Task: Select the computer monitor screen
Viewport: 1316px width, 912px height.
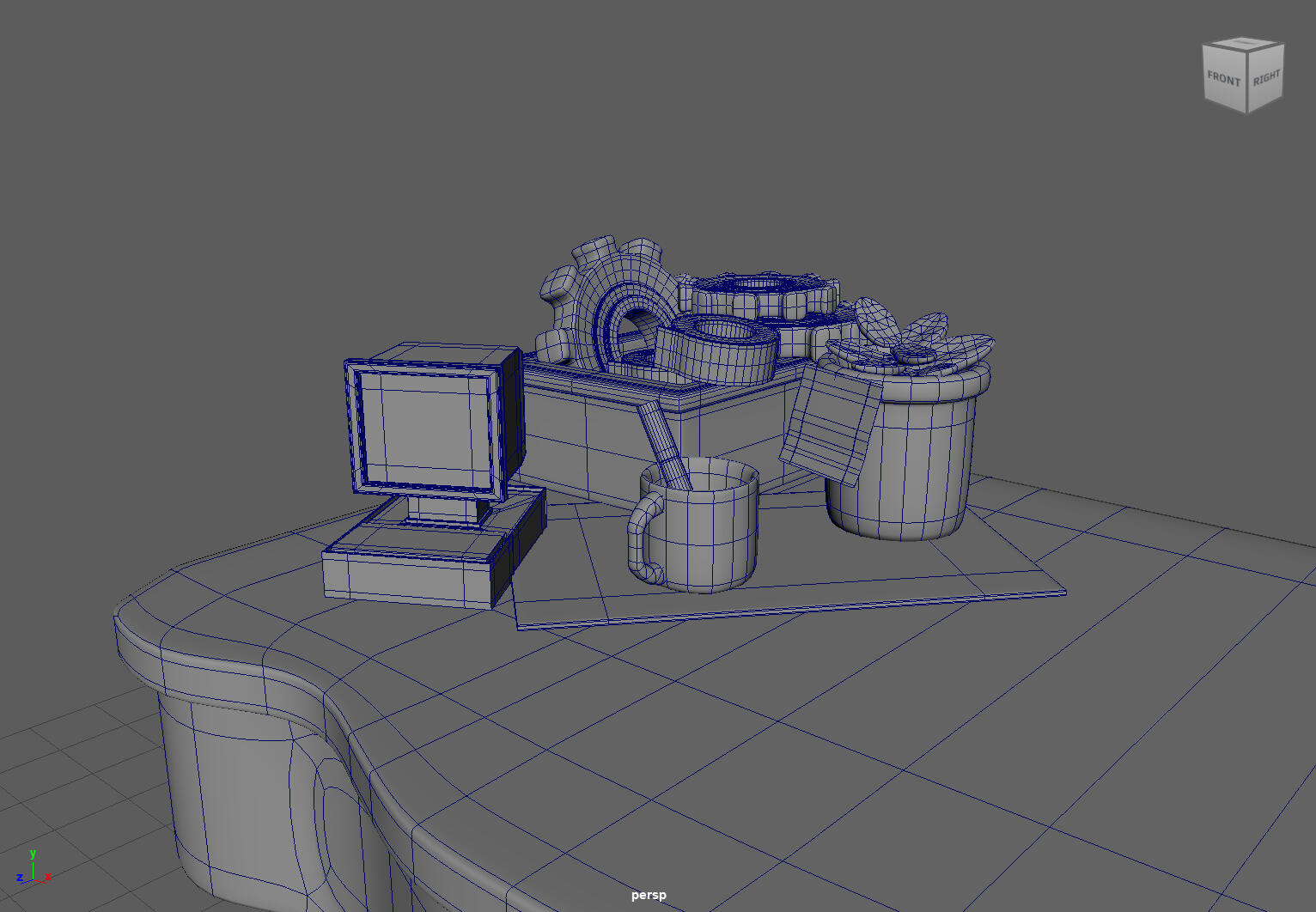Action: (x=423, y=428)
